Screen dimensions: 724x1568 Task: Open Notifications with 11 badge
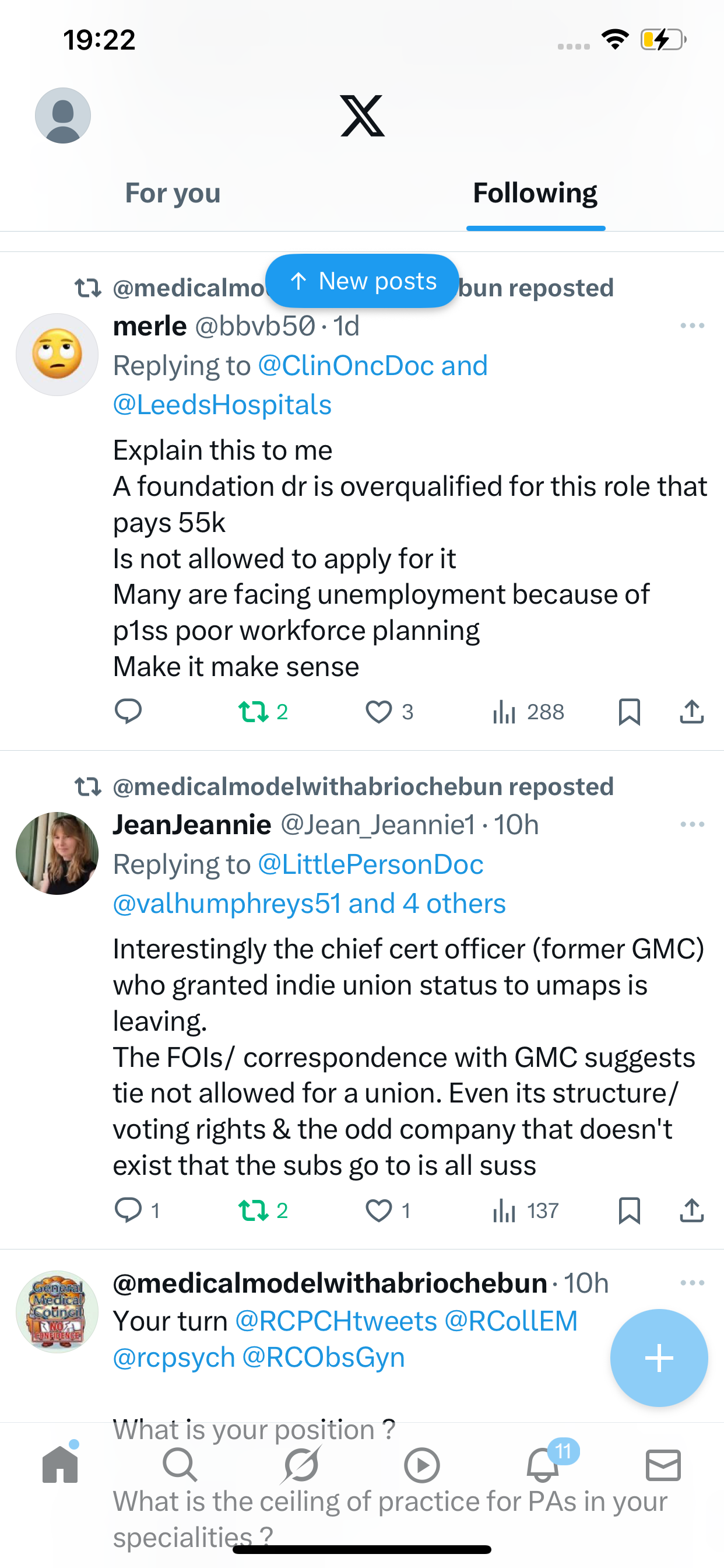(543, 1465)
